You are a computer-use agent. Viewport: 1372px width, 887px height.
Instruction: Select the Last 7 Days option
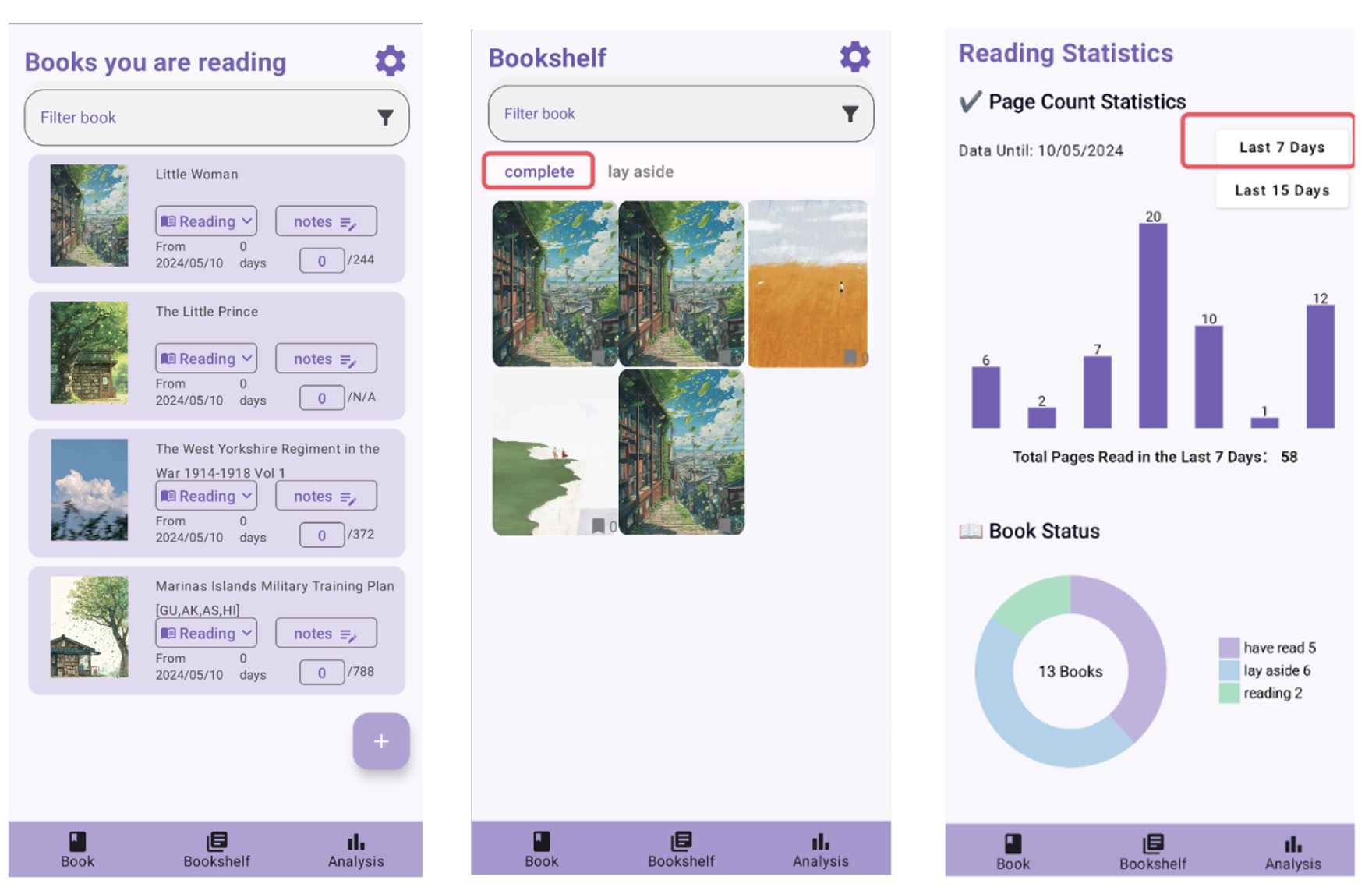tap(1282, 147)
